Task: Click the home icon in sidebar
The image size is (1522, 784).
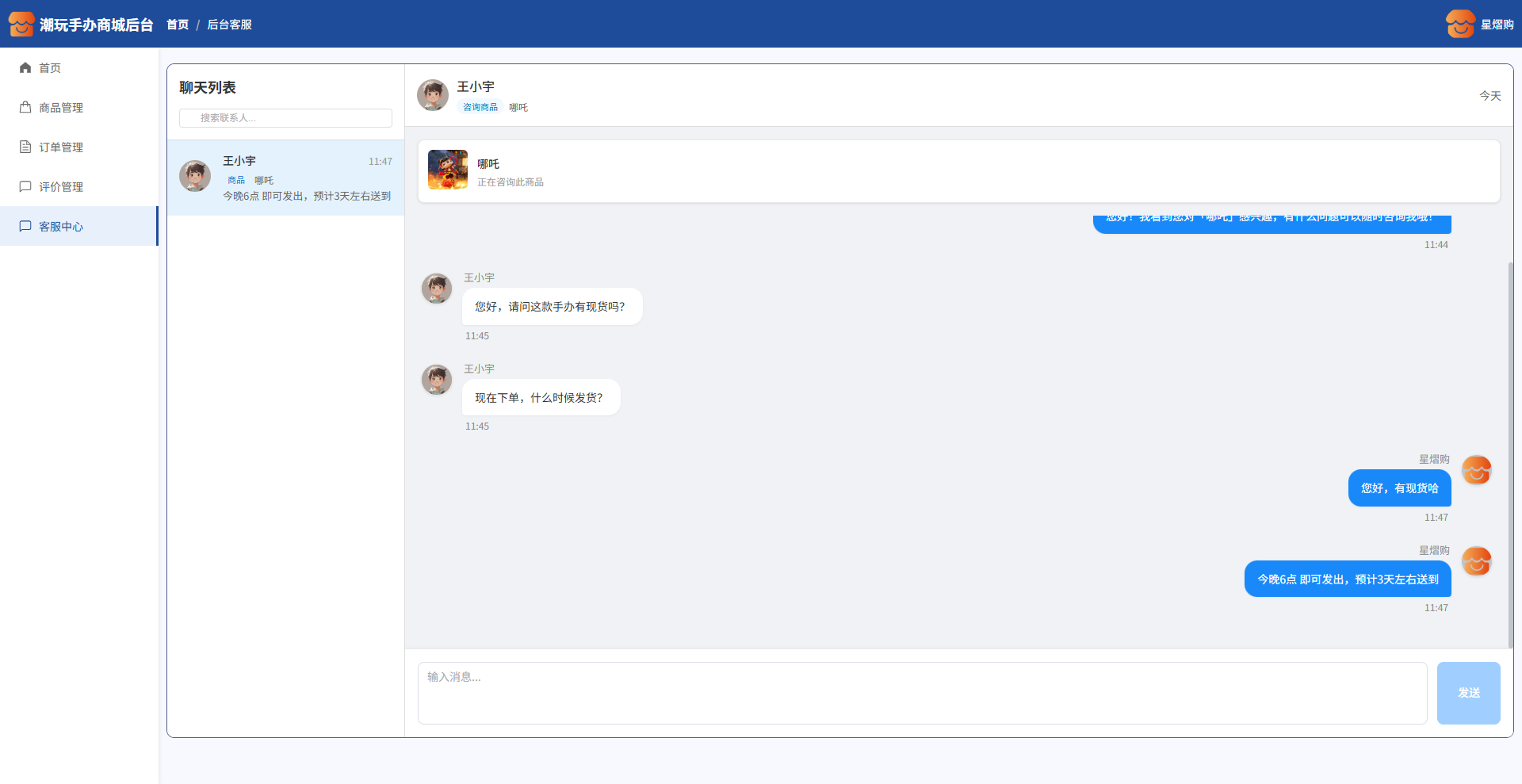Action: tap(25, 68)
